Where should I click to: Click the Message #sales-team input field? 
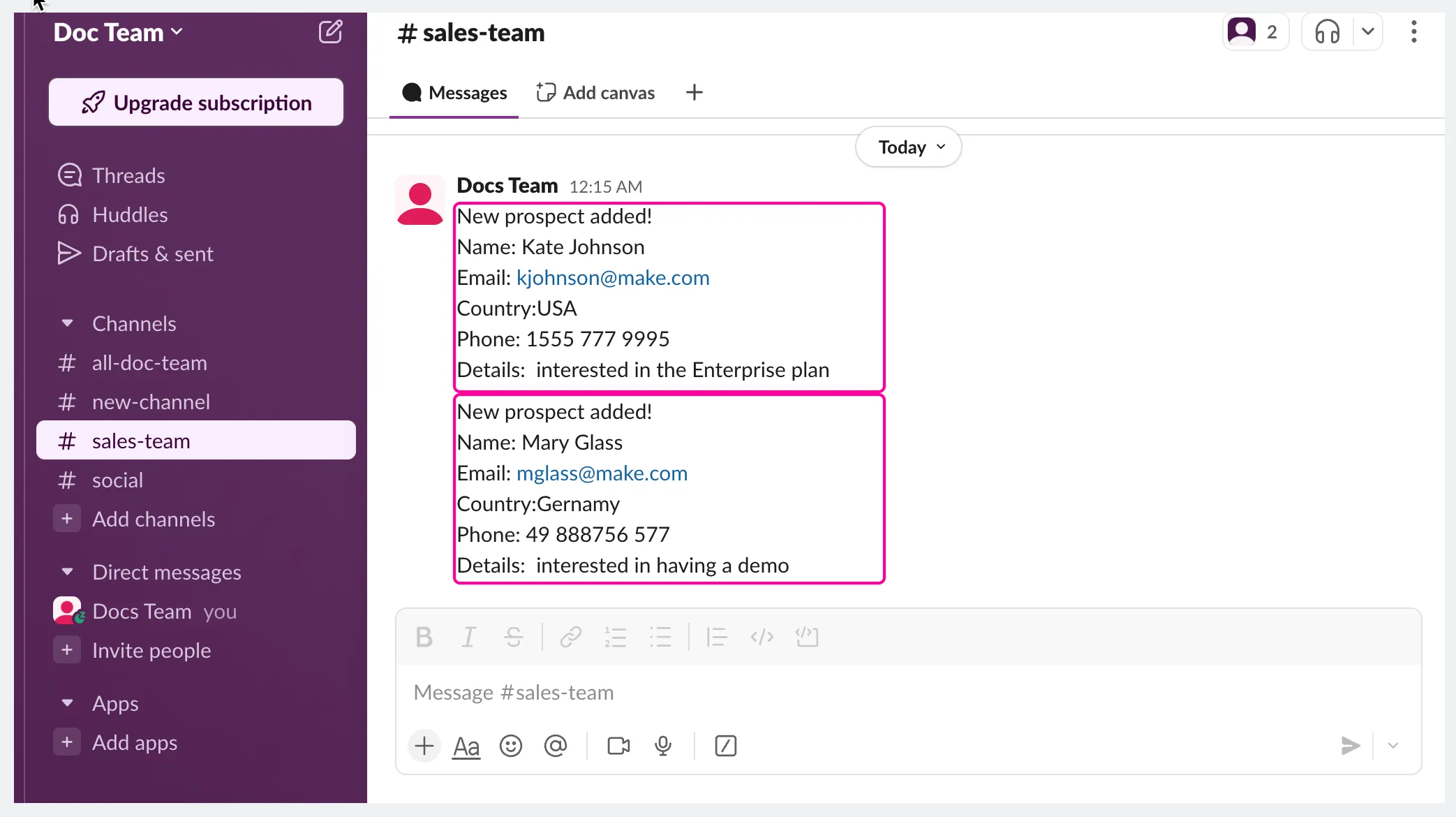point(909,693)
